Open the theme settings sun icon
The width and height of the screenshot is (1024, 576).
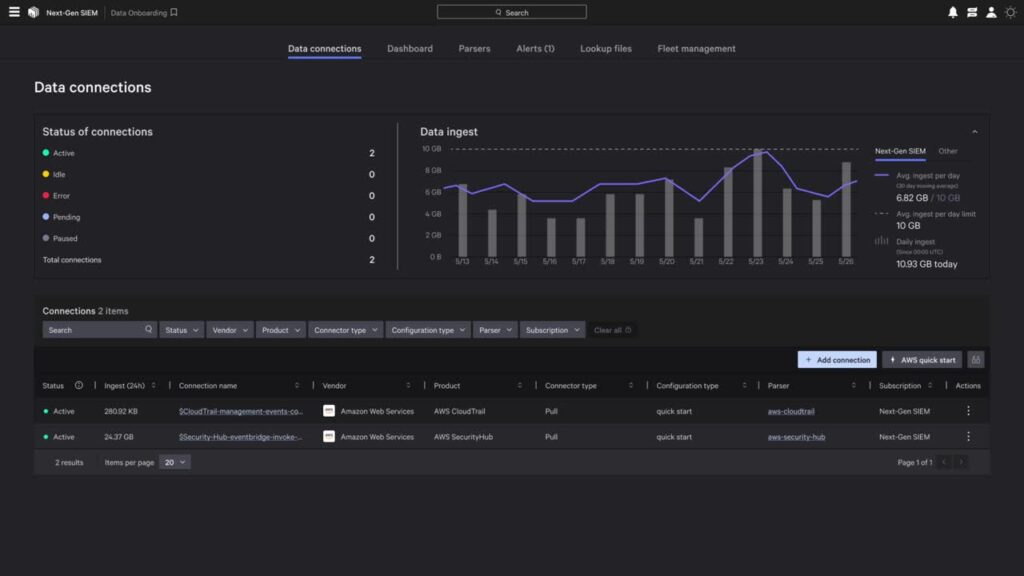pos(1009,11)
